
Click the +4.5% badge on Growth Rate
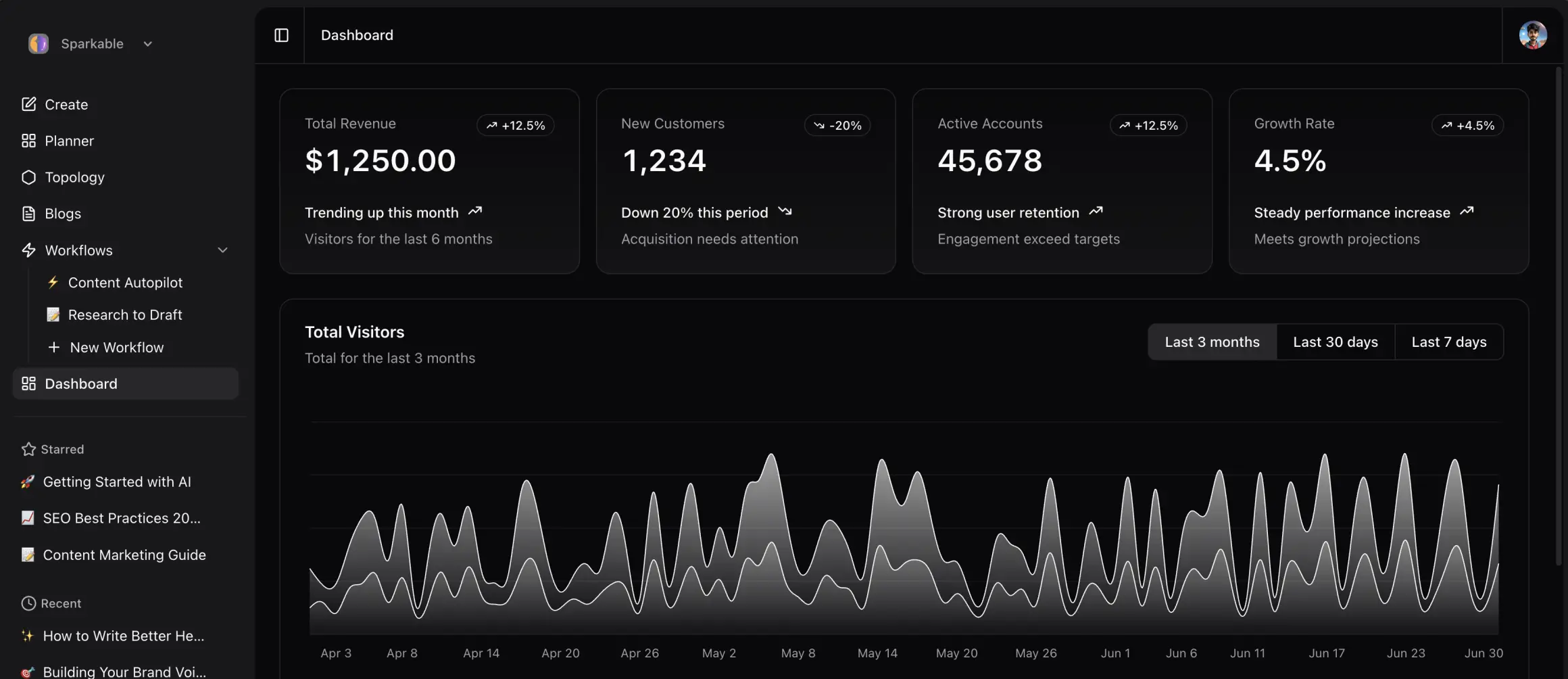click(x=1467, y=125)
